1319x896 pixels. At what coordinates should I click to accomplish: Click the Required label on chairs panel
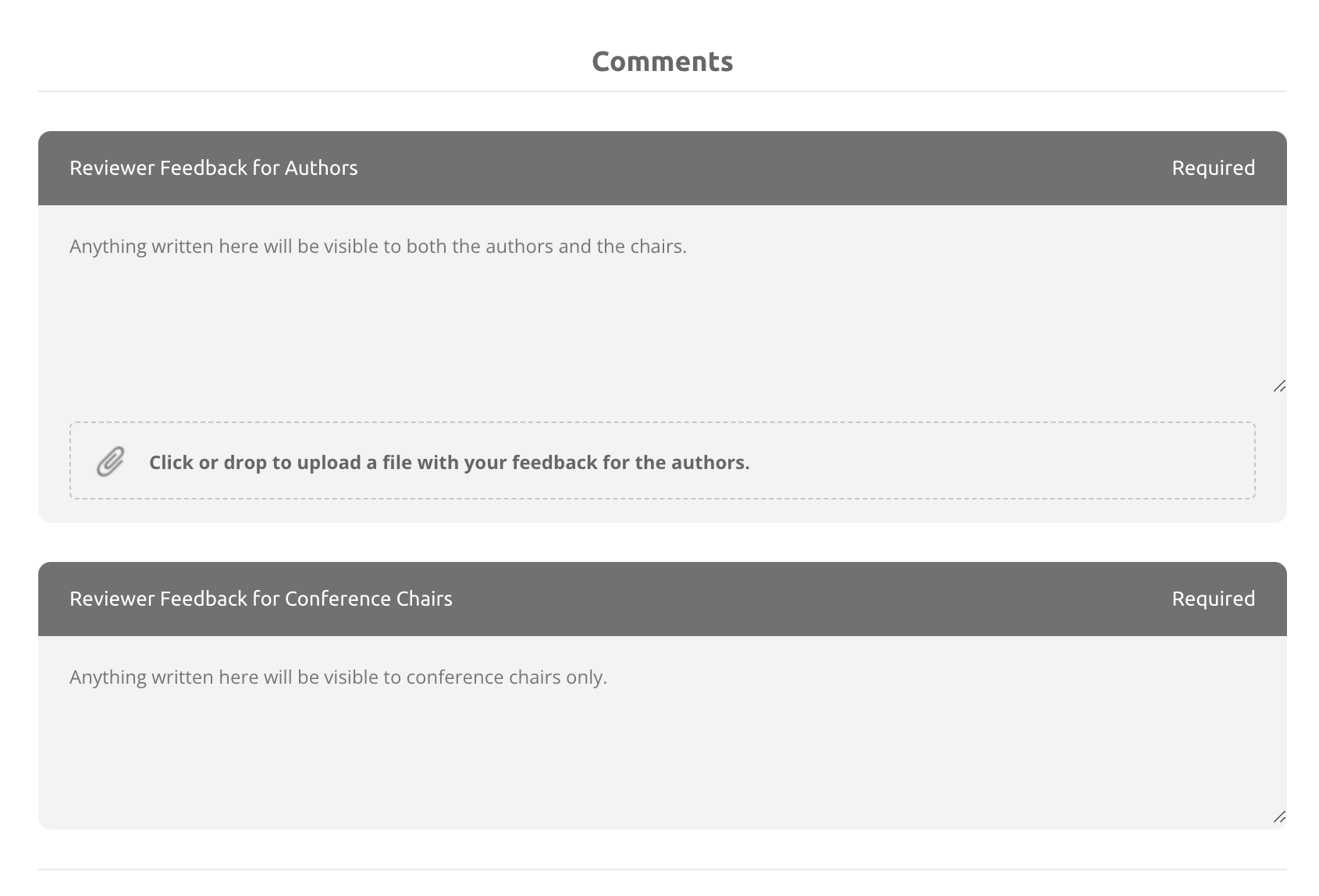tap(1213, 599)
